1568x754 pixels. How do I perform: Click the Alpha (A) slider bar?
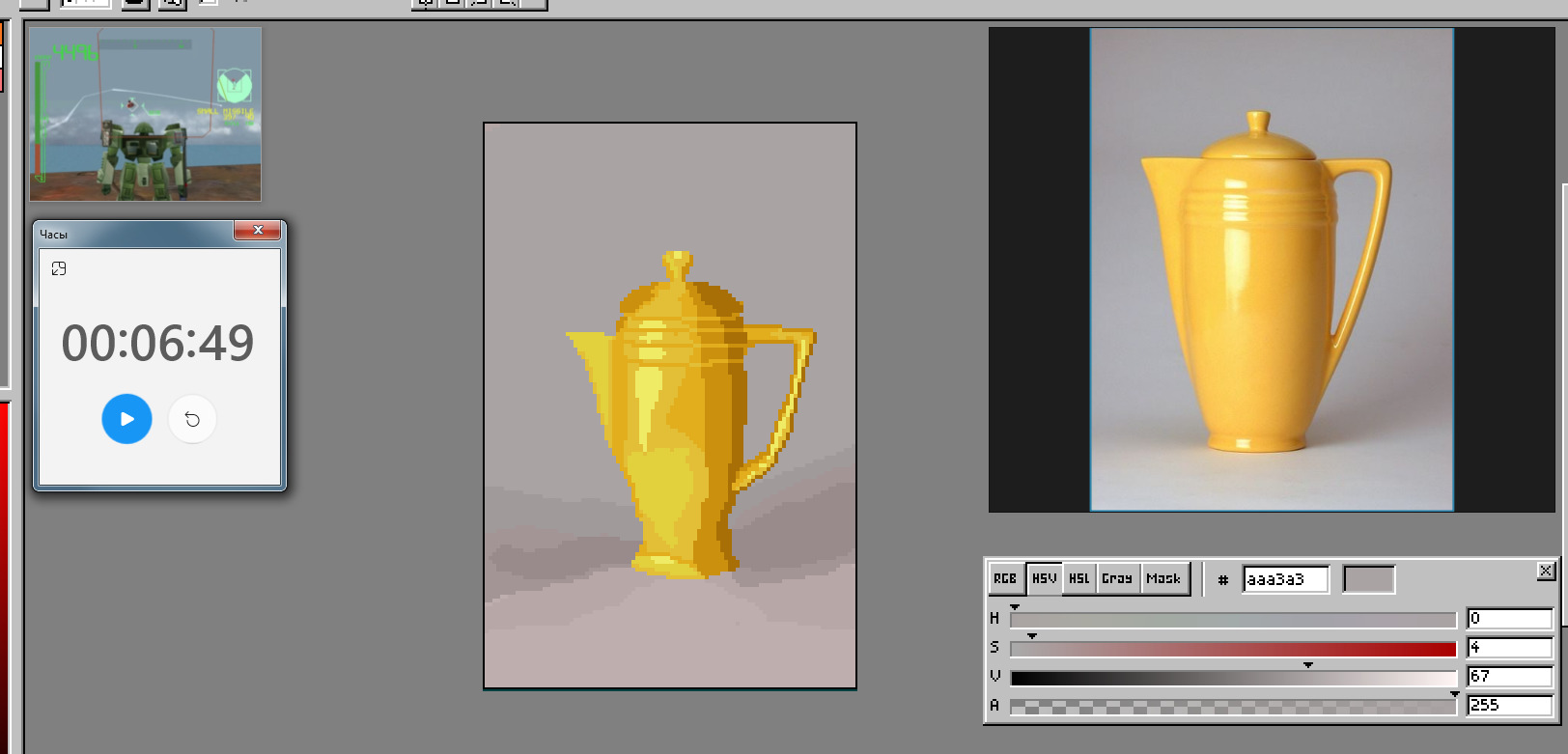(x=1233, y=706)
